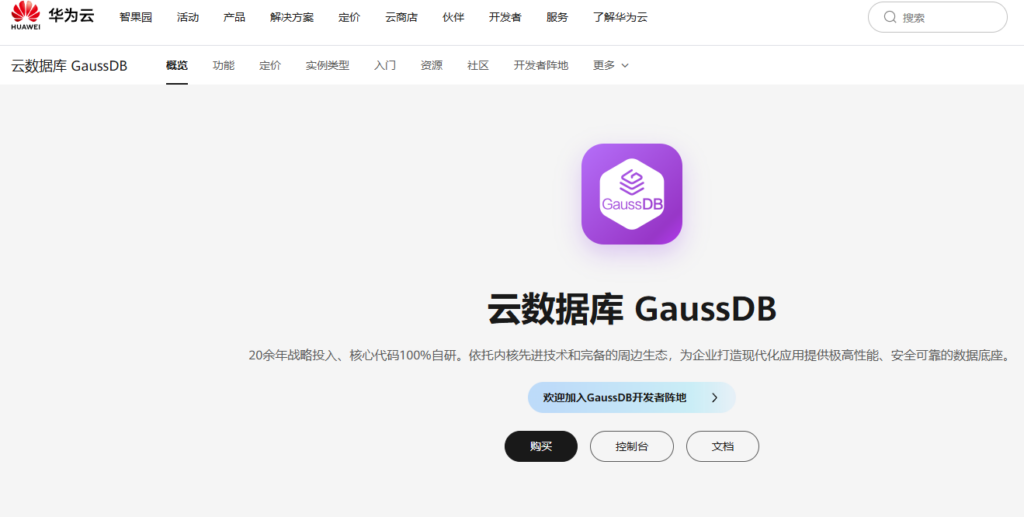Image resolution: width=1024 pixels, height=517 pixels.
Task: Click the black 购买 button
Action: point(541,446)
